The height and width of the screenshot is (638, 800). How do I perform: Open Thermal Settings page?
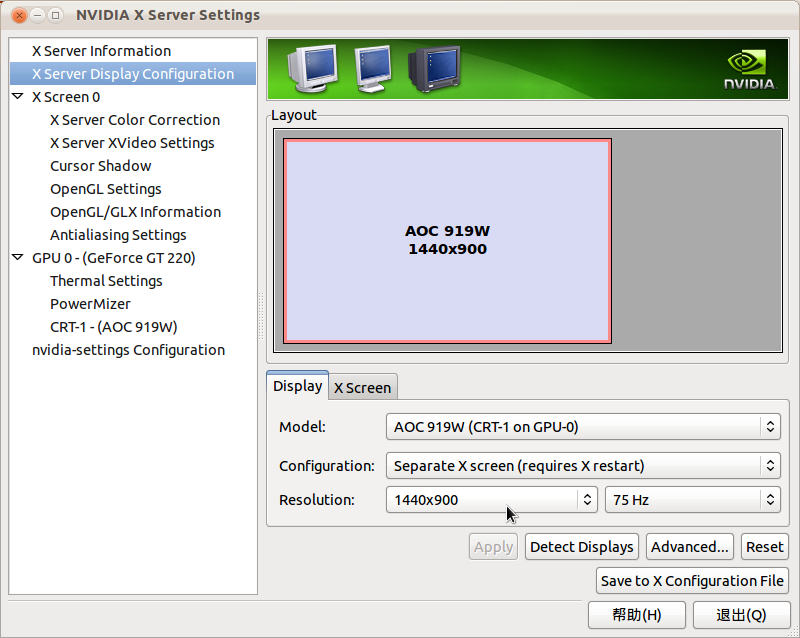(106, 281)
